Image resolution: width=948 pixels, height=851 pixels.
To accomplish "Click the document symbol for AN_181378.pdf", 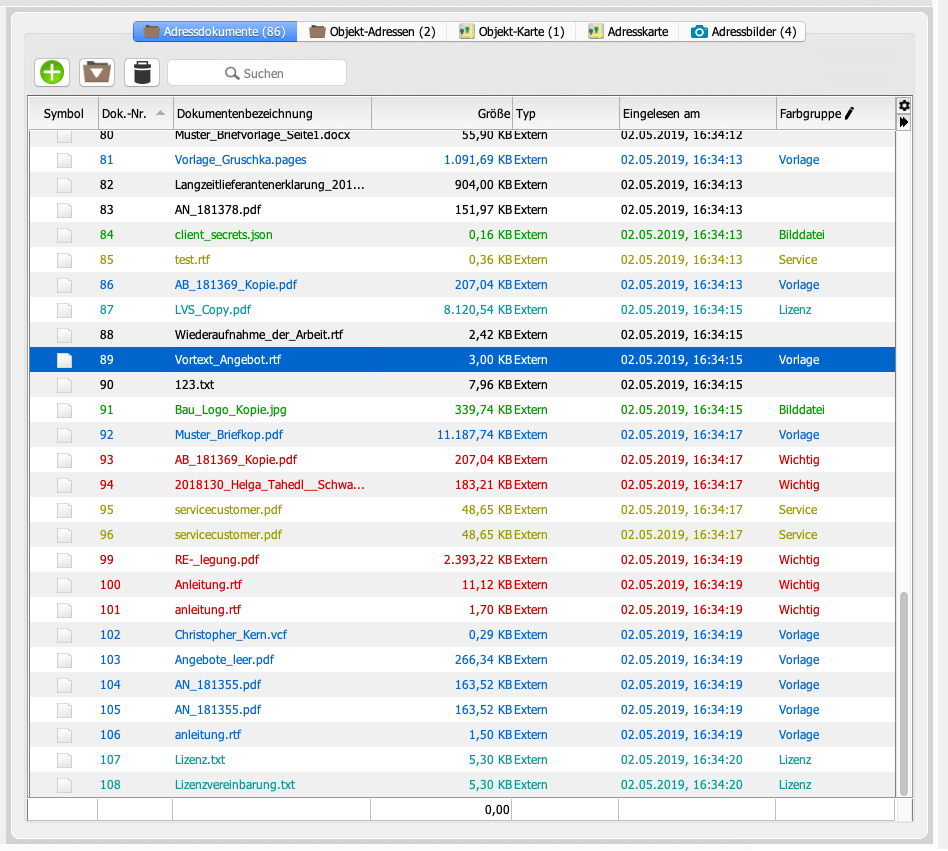I will click(x=64, y=210).
